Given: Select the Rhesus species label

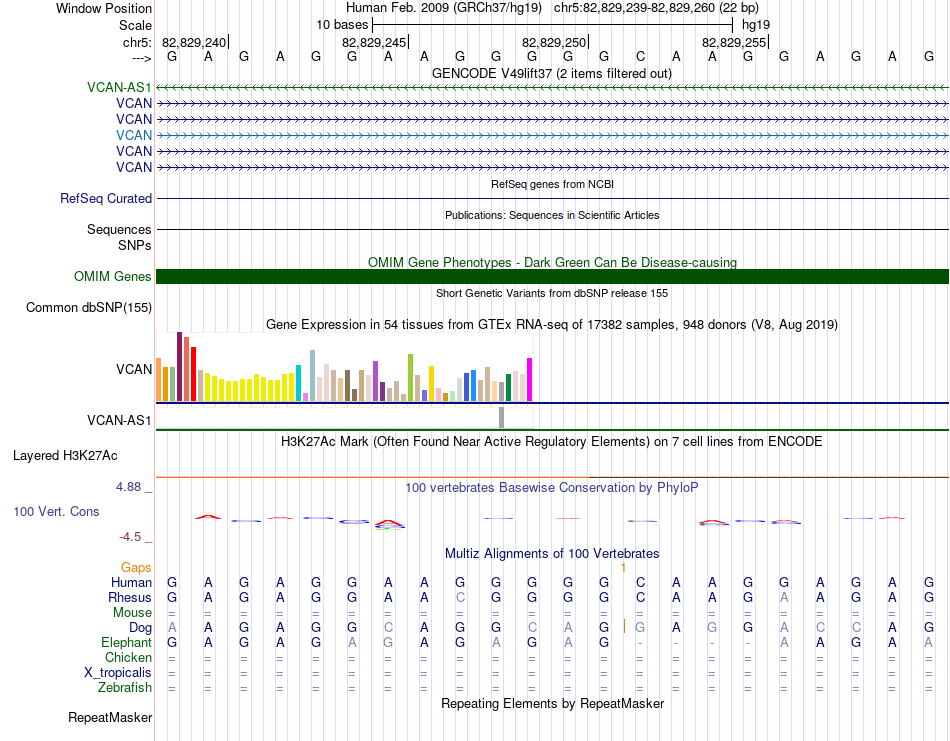Looking at the screenshot, I should pos(130,598).
